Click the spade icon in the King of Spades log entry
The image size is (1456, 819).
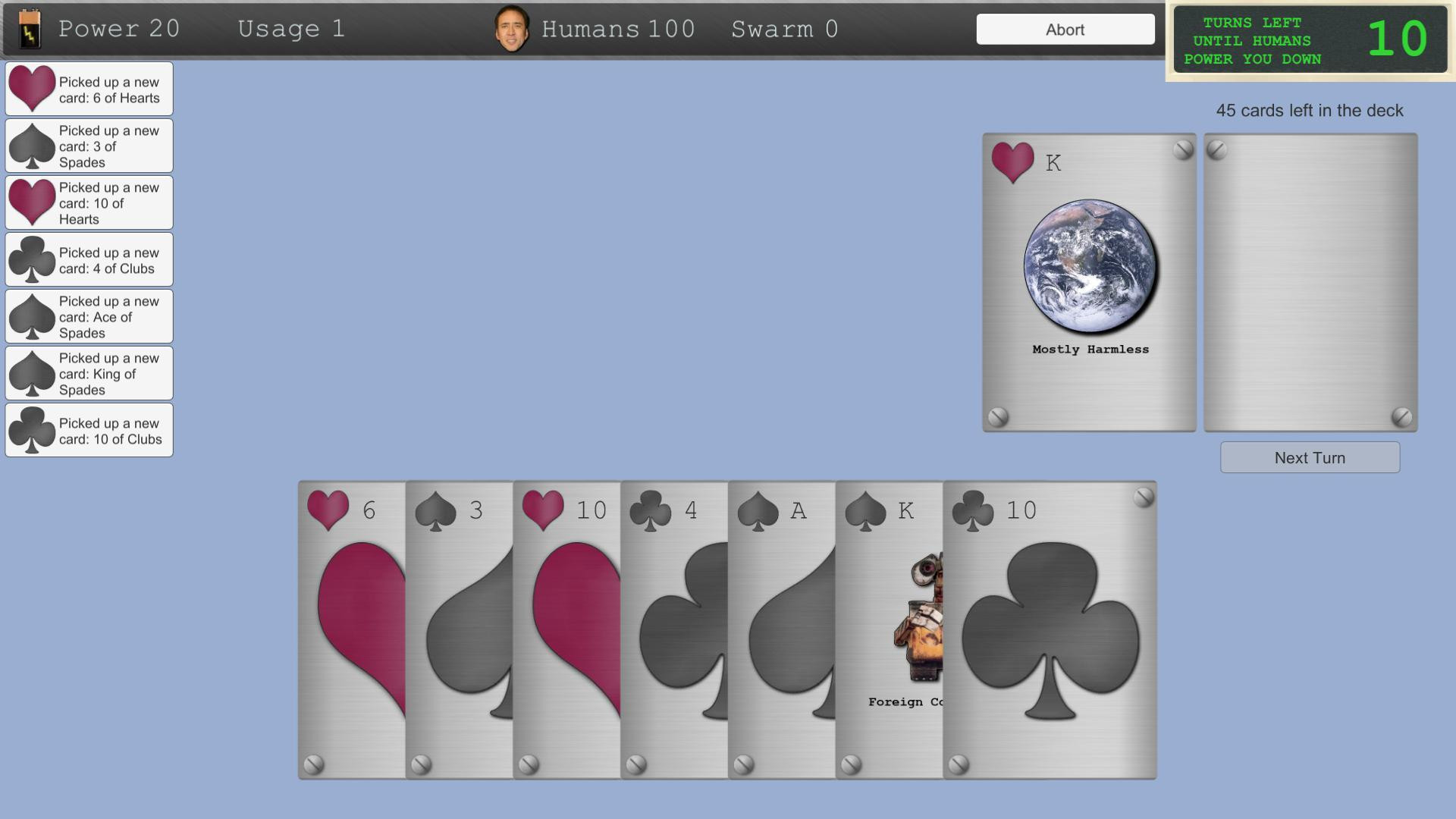[32, 373]
